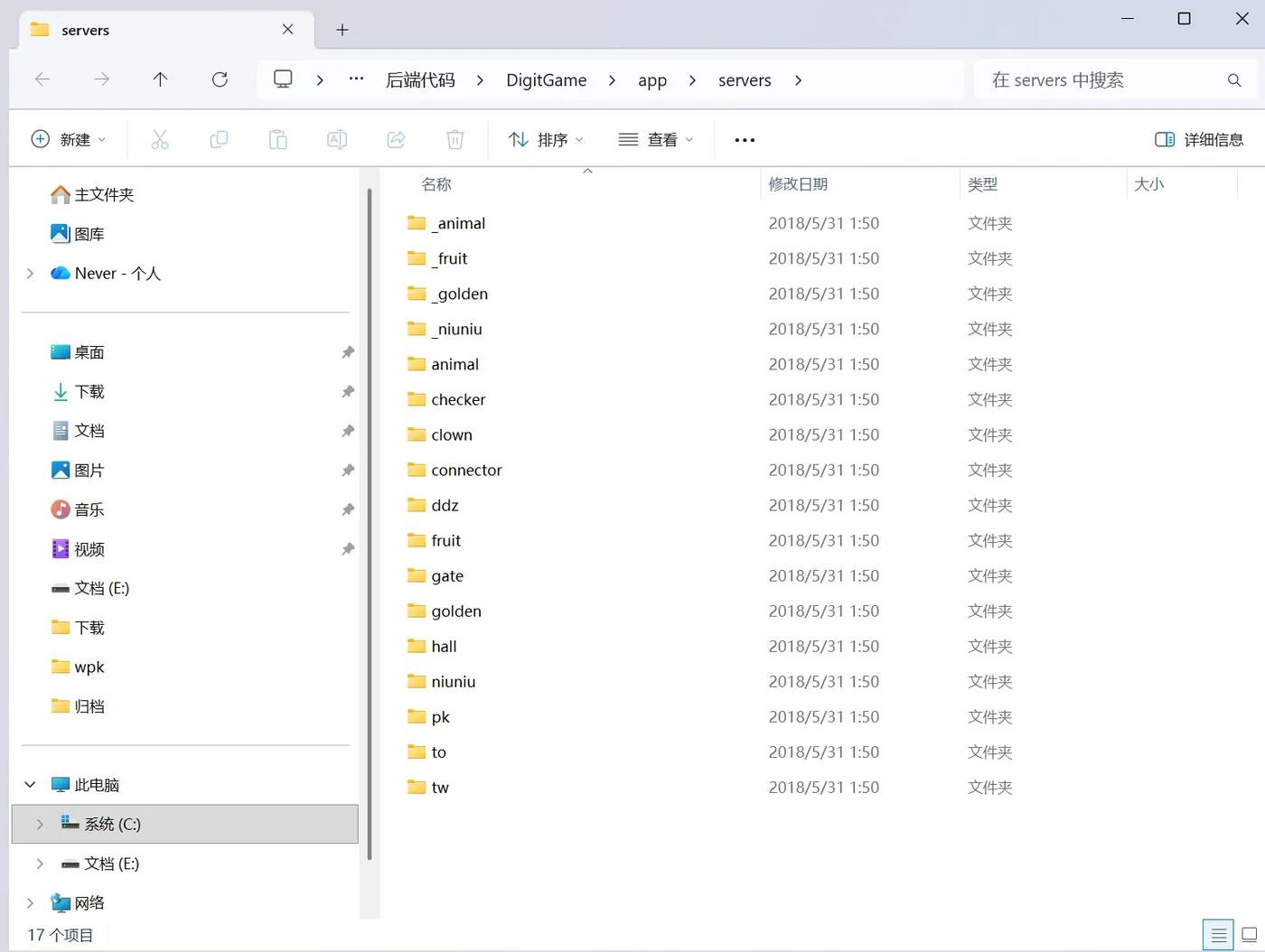Open 主文件夹 in navigation pane
This screenshot has height=952, width=1265.
pyautogui.click(x=93, y=194)
